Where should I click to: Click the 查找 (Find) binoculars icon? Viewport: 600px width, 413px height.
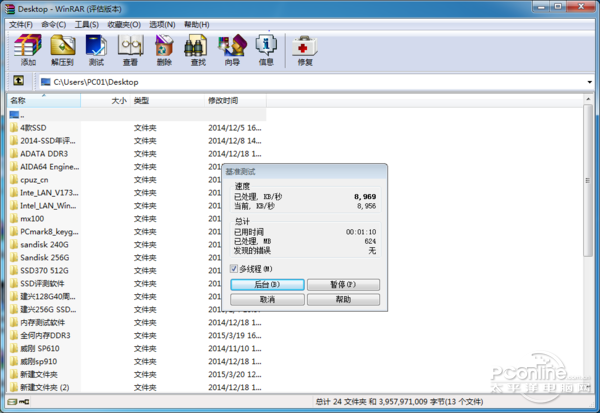(198, 49)
